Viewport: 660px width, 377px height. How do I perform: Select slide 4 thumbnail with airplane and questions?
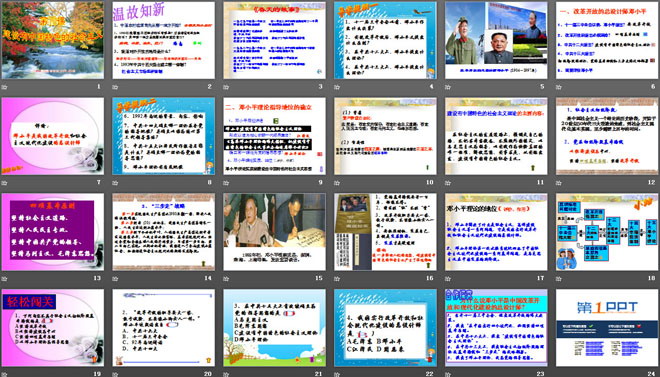tap(385, 40)
